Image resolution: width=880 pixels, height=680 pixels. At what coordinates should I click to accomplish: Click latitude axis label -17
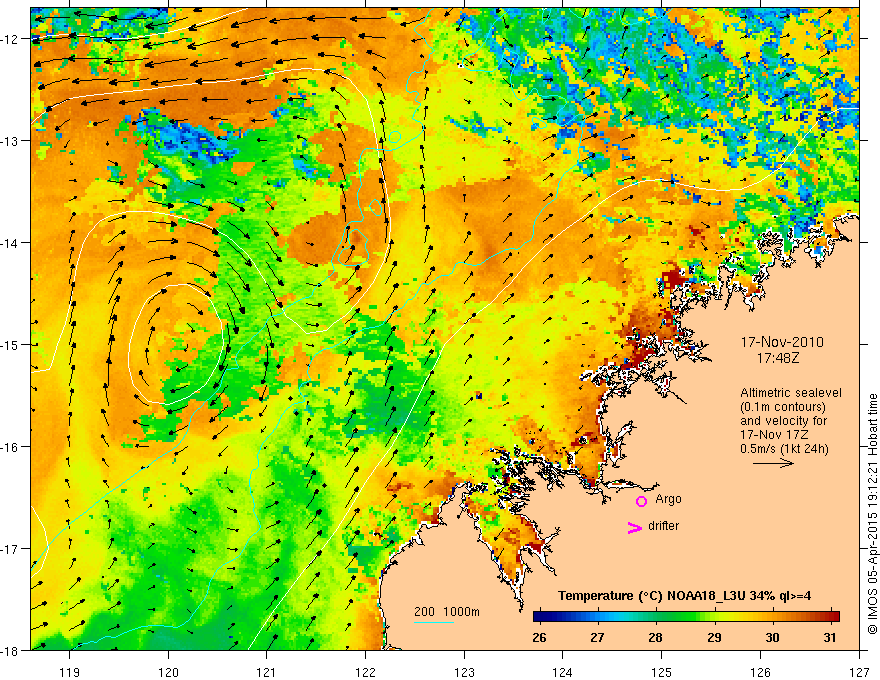click(x=11, y=548)
